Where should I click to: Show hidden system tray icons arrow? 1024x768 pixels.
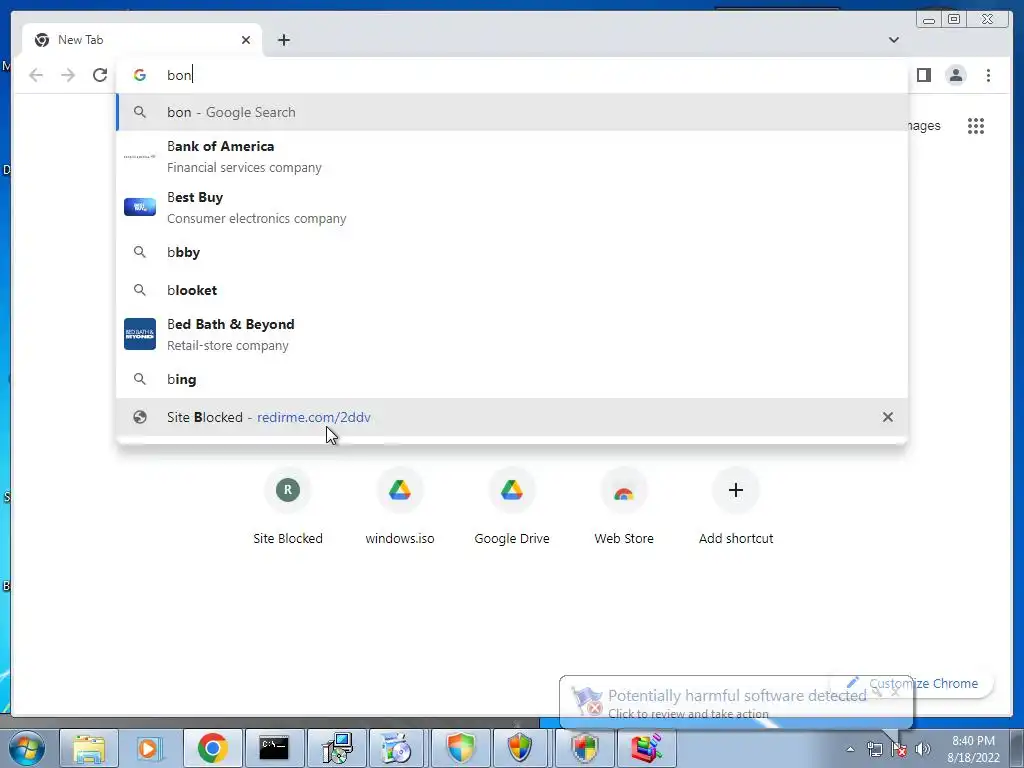coord(850,749)
